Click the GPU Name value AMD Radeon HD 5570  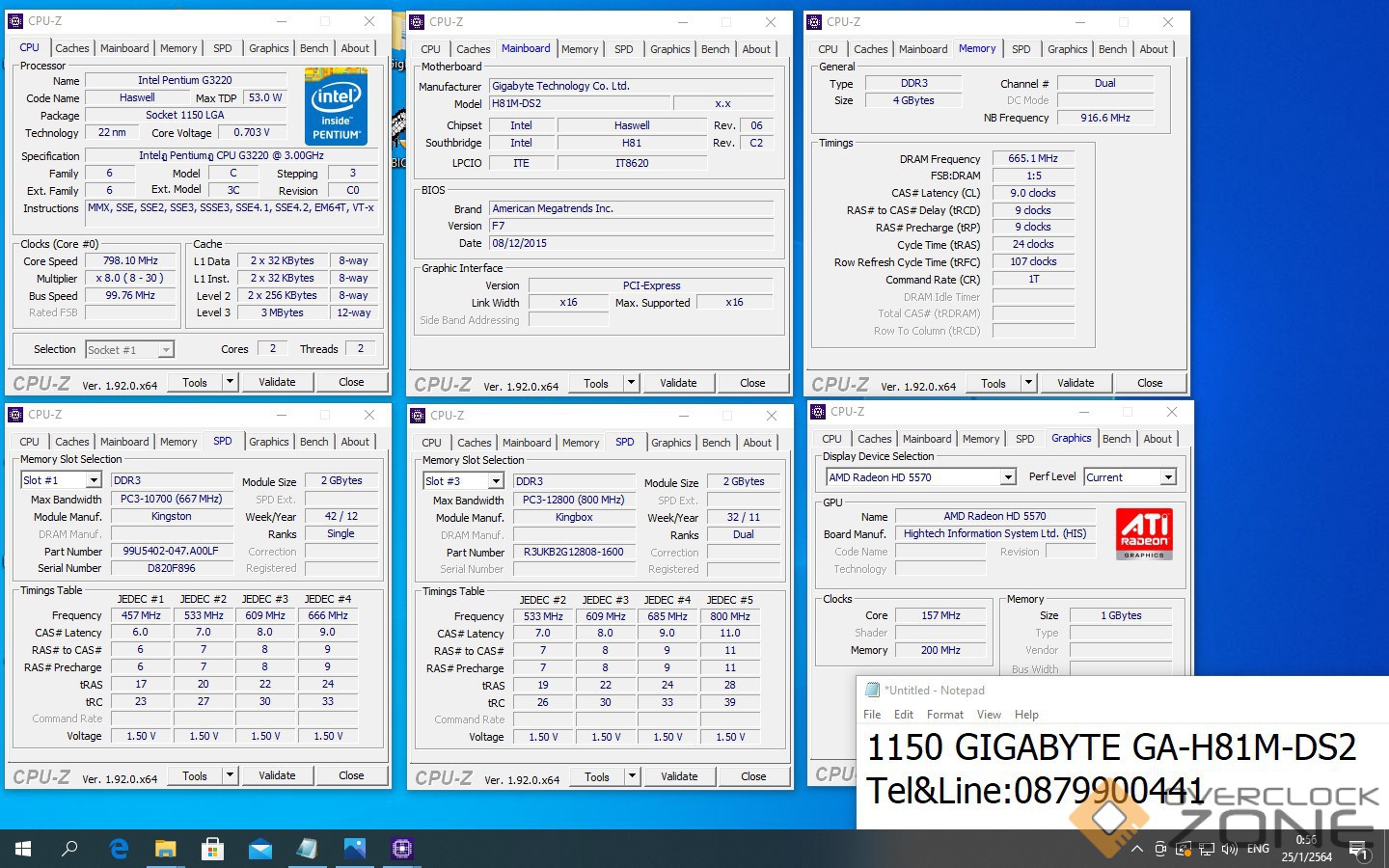tap(994, 516)
